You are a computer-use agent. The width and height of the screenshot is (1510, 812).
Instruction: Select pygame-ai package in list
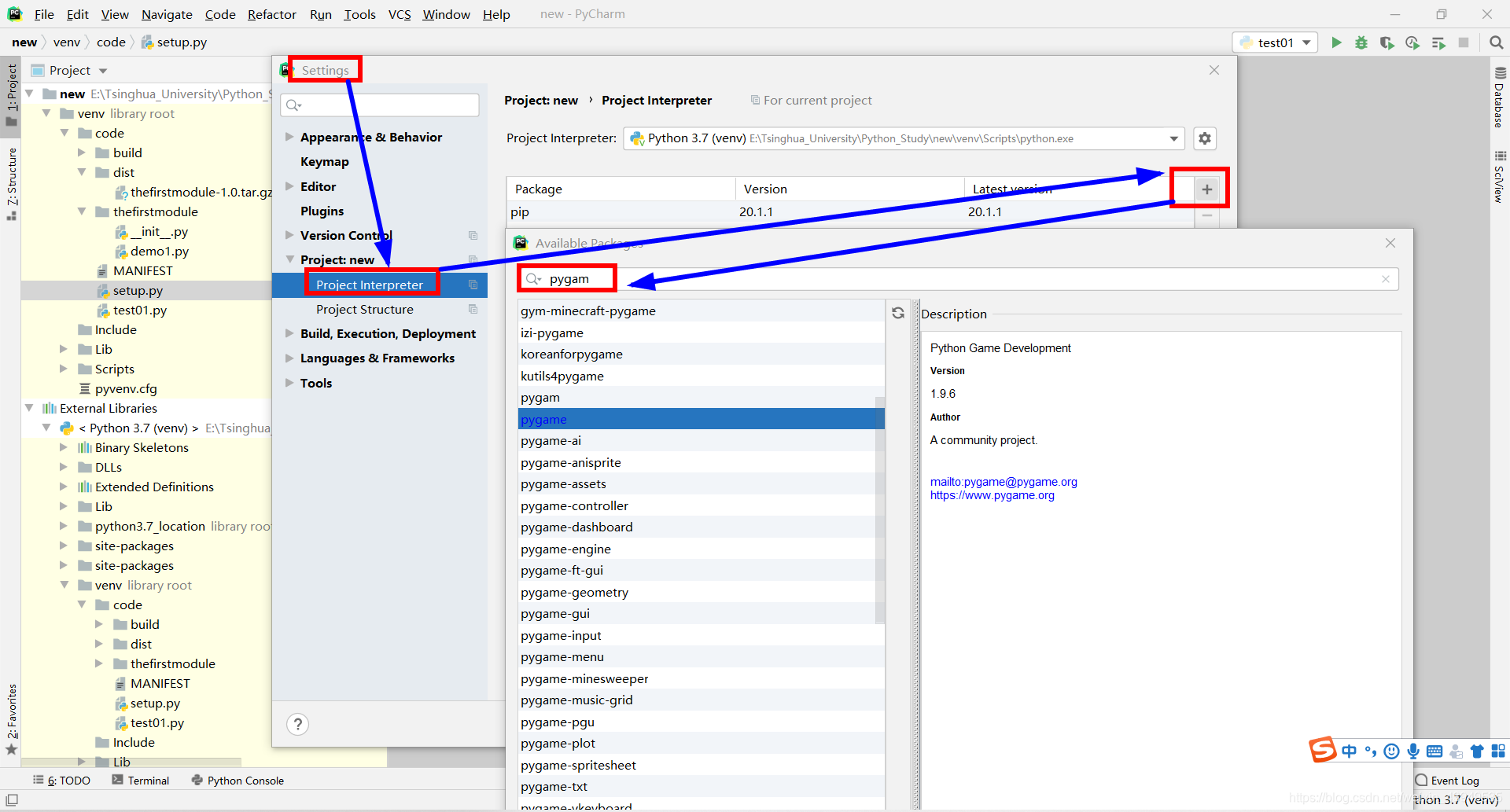point(701,441)
